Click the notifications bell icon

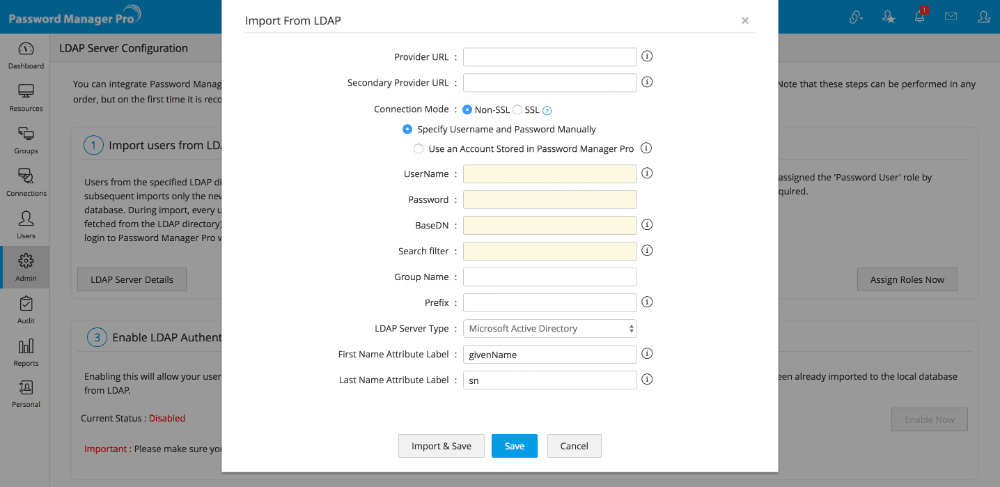tap(919, 17)
